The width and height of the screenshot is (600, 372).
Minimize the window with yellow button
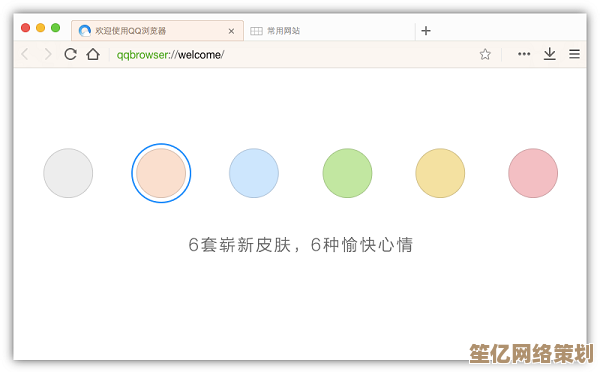[x=41, y=28]
